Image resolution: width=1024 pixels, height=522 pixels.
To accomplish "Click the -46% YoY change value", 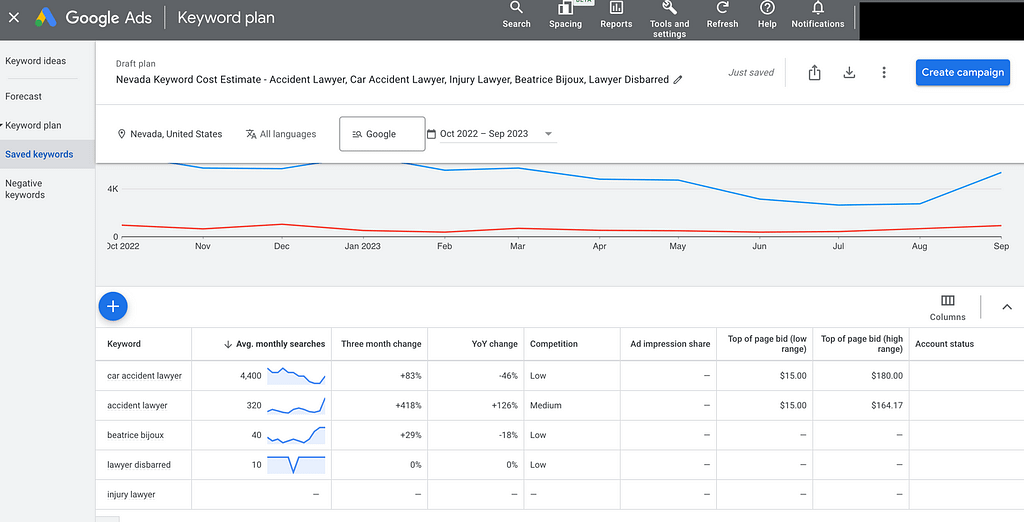I will coord(507,376).
